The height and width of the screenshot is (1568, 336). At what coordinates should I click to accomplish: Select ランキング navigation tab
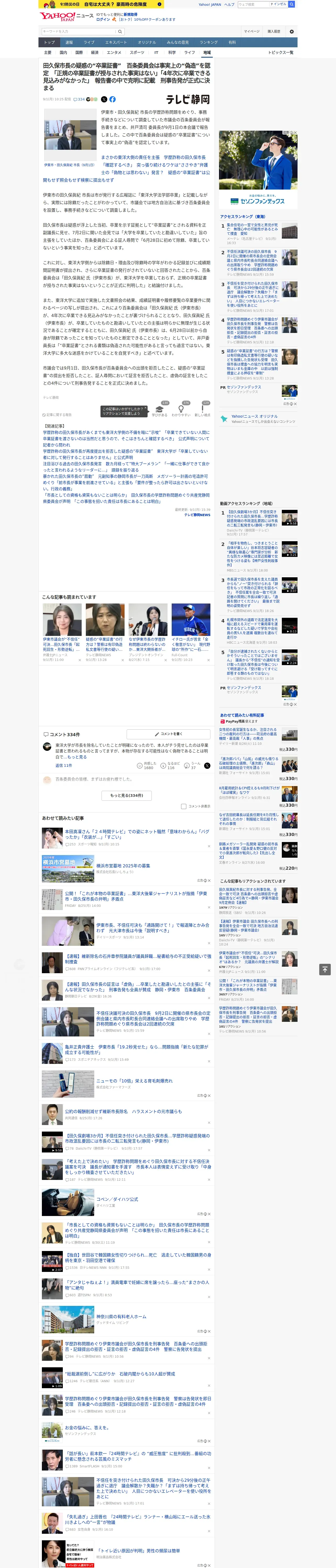(x=209, y=42)
